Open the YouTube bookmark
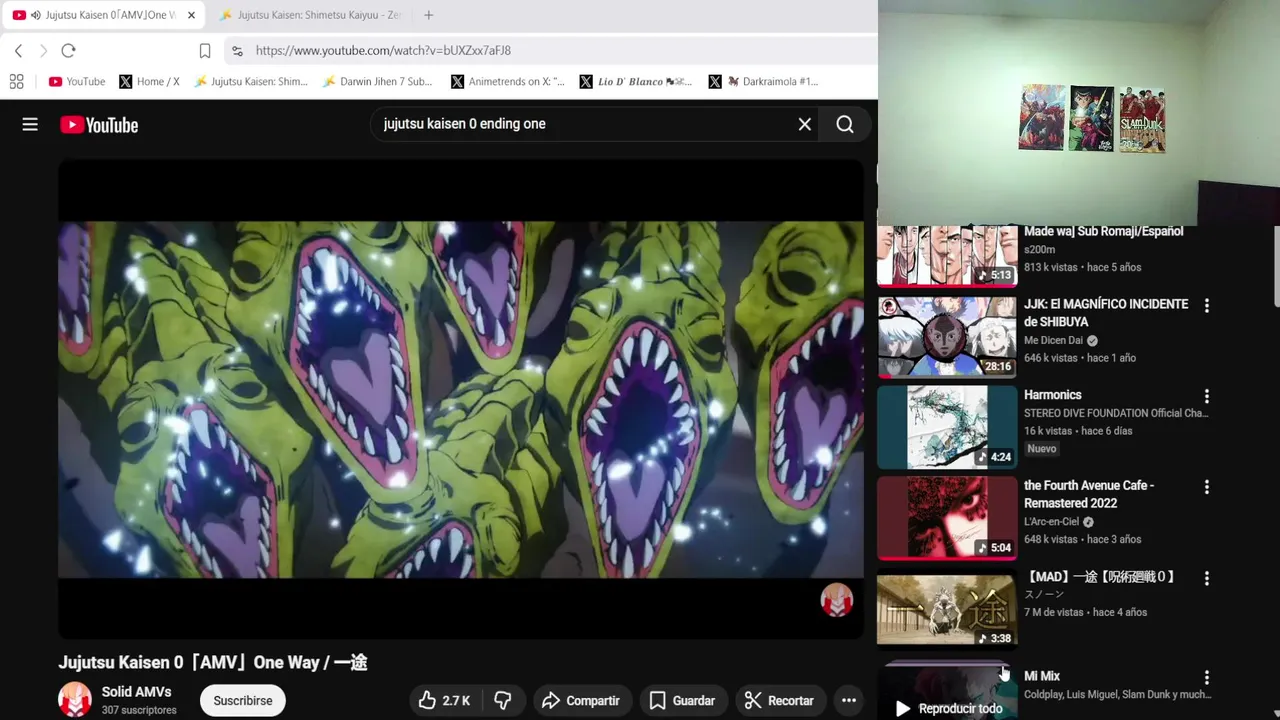The width and height of the screenshot is (1280, 720). tap(77, 81)
